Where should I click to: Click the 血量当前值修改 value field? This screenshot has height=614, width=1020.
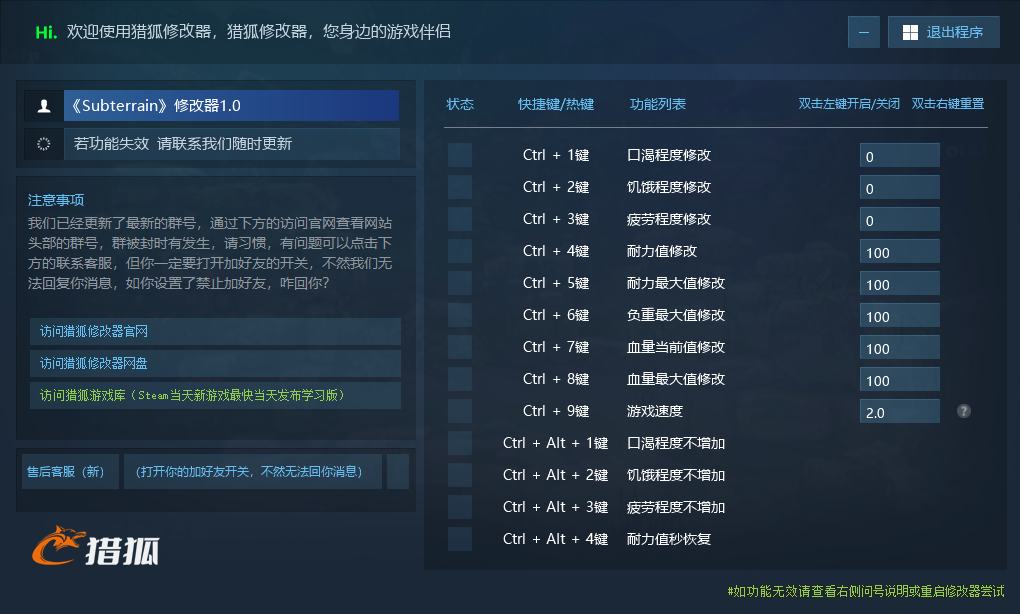tap(900, 347)
